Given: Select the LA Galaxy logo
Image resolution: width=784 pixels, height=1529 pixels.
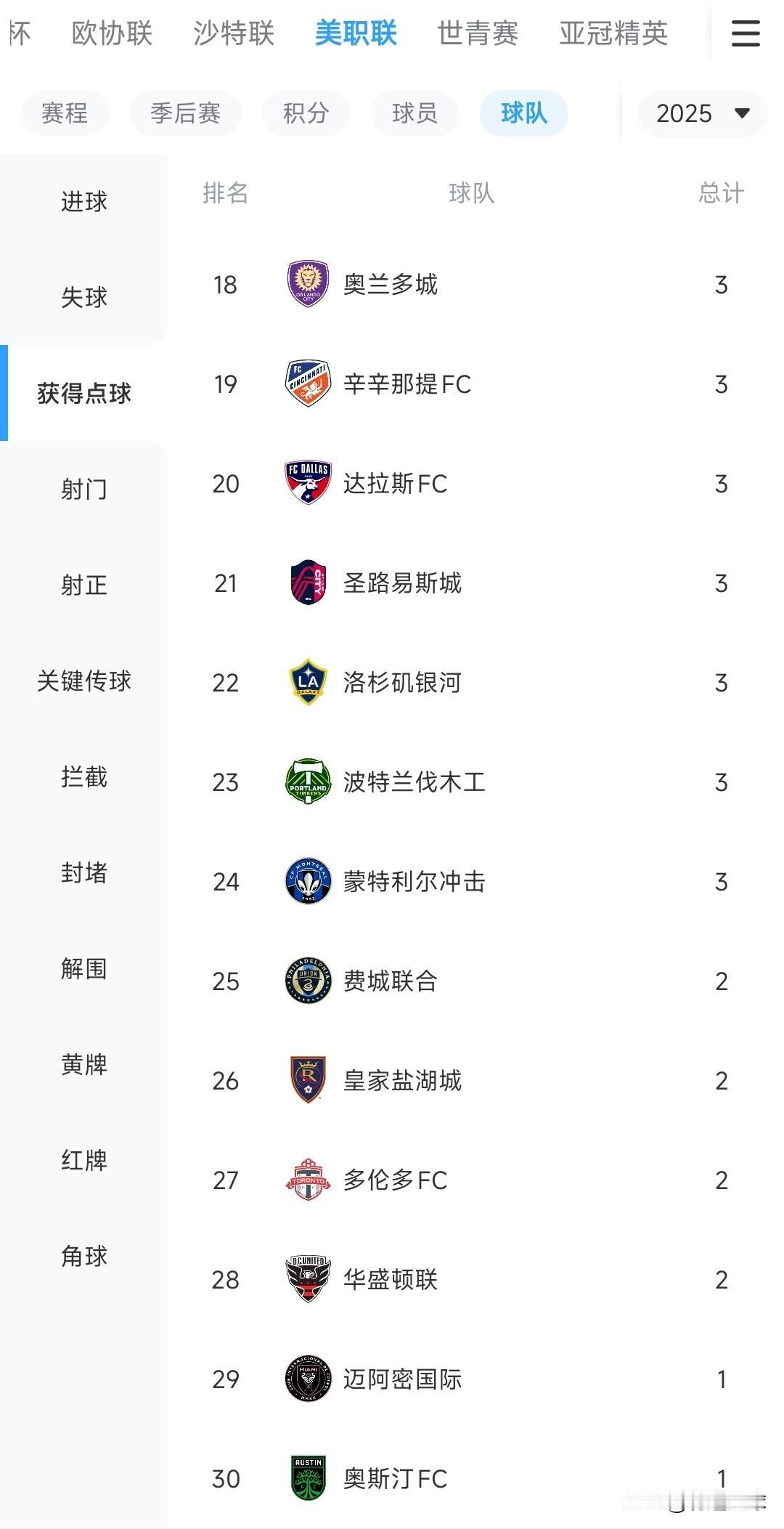Looking at the screenshot, I should point(309,682).
